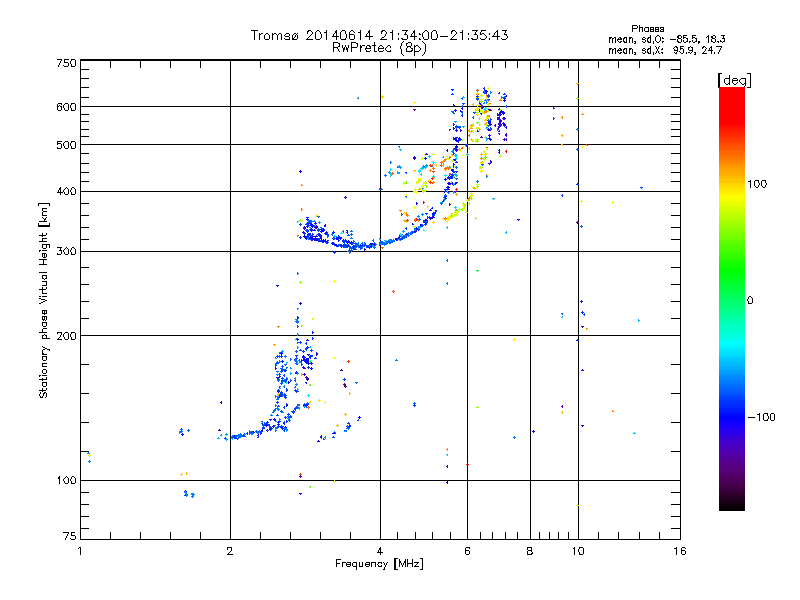The height and width of the screenshot is (600, 800).
Task: Click the y-axis tick label '400'
Action: pyautogui.click(x=66, y=191)
